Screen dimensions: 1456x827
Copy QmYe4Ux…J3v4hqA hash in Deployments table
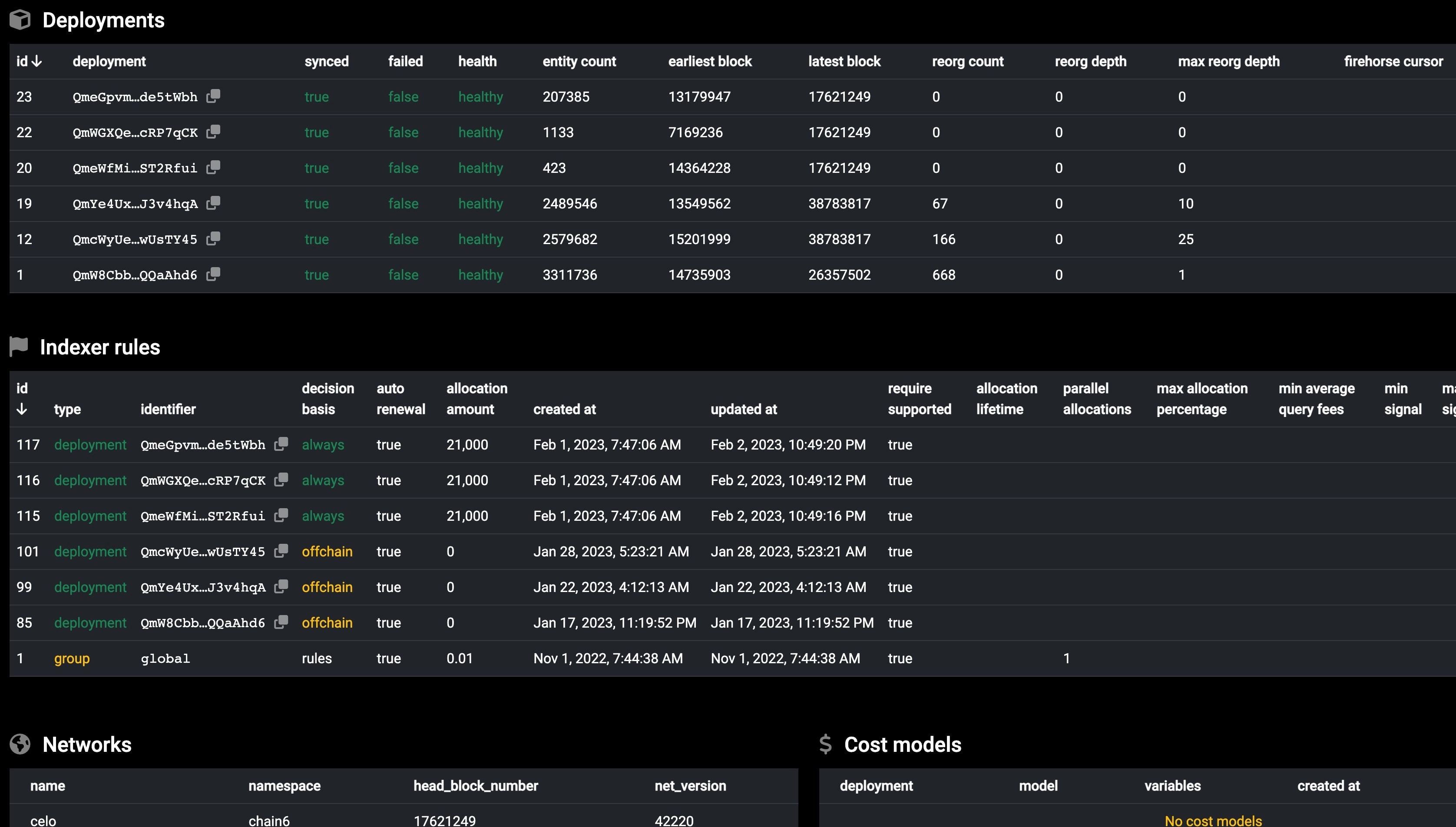pyautogui.click(x=213, y=203)
